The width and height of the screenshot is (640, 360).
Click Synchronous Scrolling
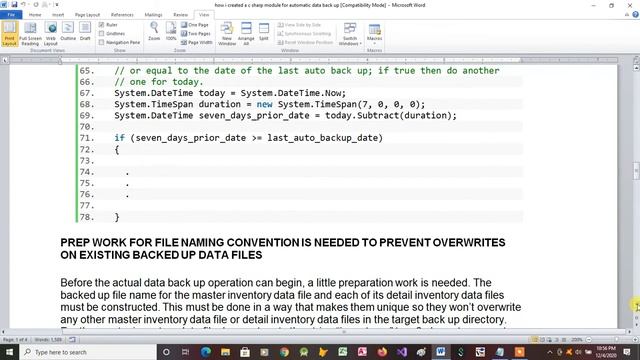point(304,33)
